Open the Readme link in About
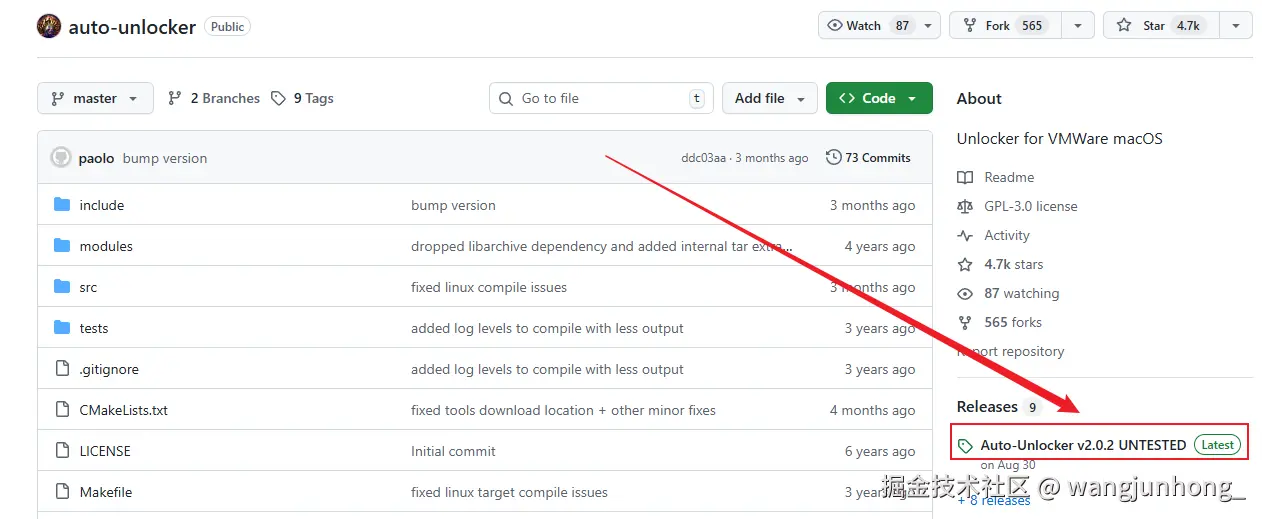The height and width of the screenshot is (519, 1262). coord(1009,177)
